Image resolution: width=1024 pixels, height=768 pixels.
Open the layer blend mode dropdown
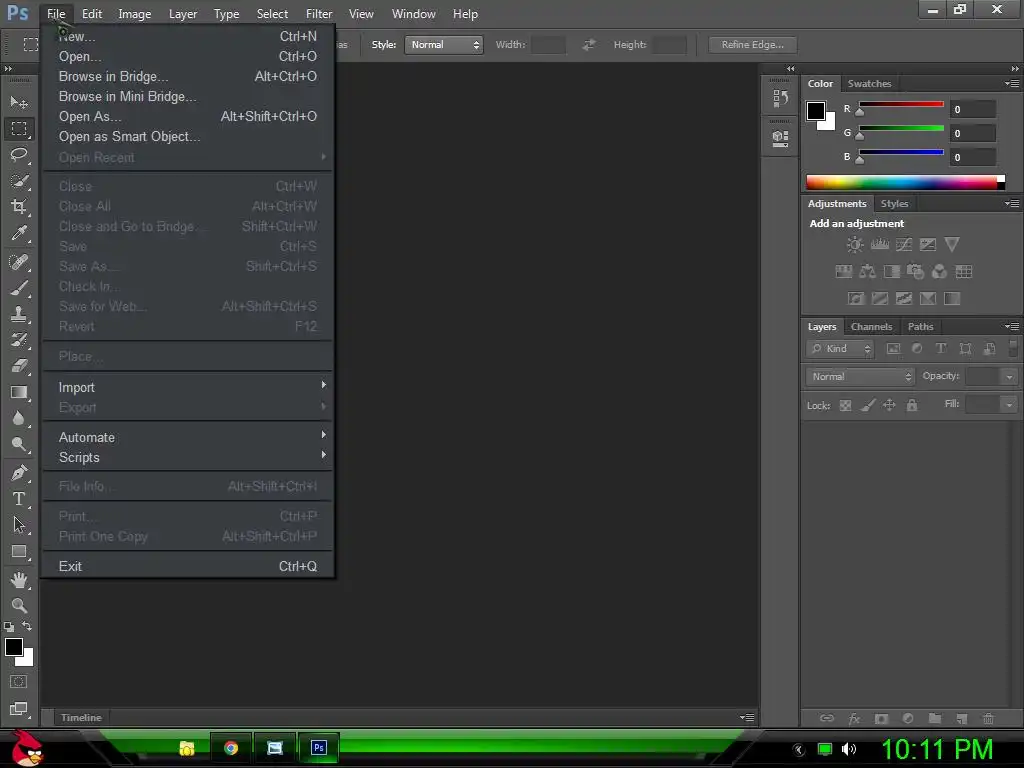click(860, 377)
